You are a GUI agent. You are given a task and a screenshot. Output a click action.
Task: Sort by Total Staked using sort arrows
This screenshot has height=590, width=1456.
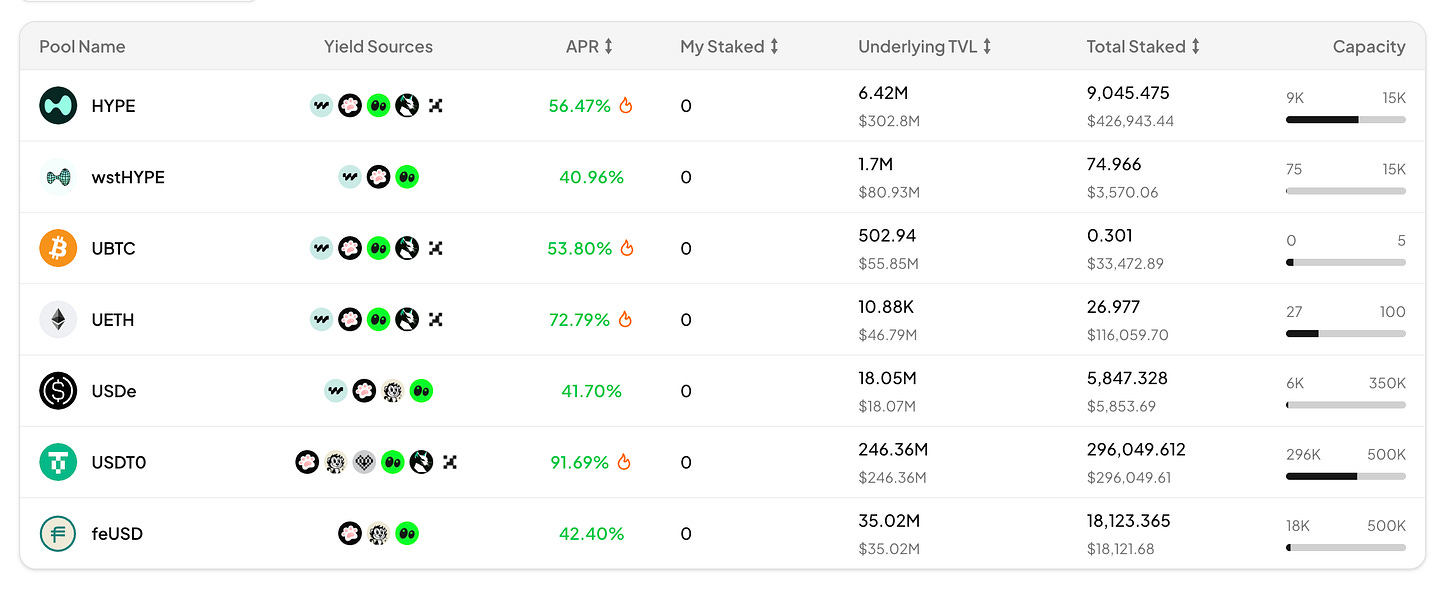[x=1195, y=47]
